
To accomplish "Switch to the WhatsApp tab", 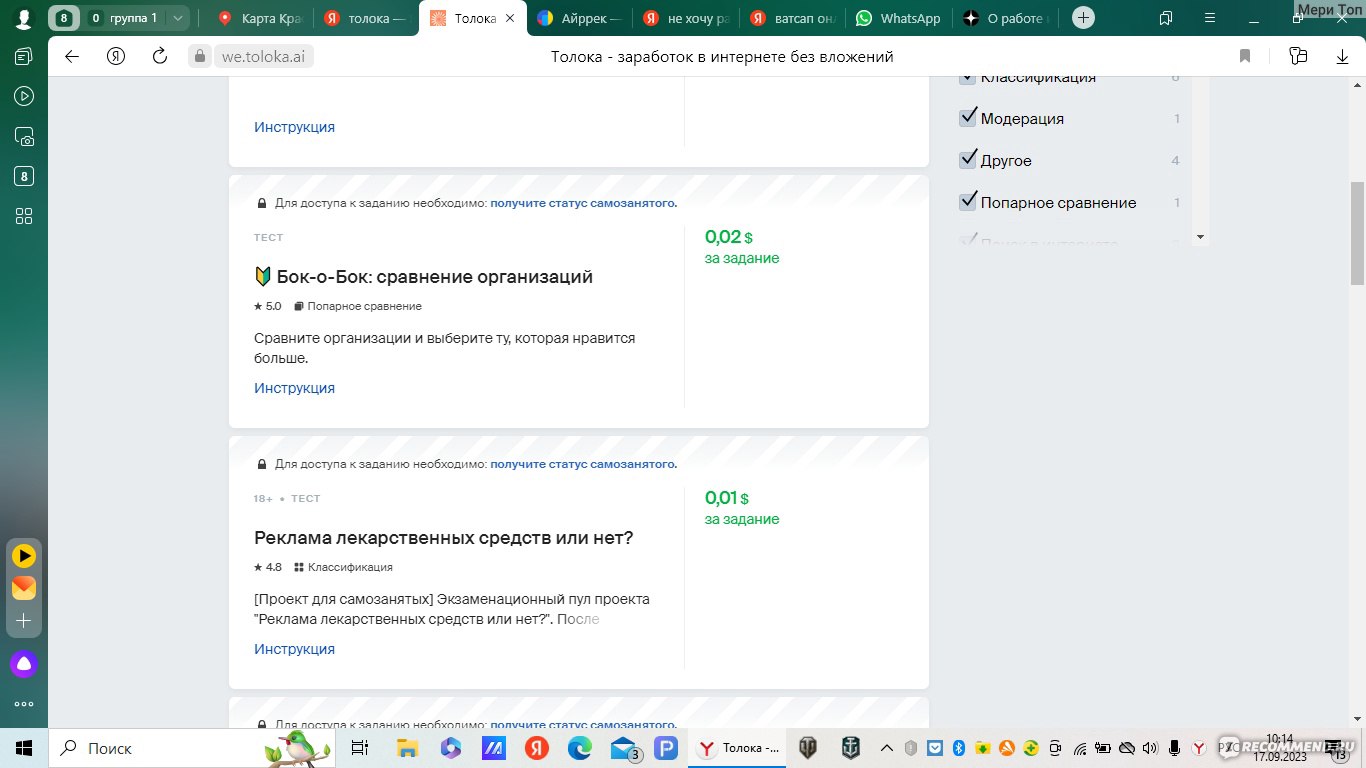I will (898, 18).
